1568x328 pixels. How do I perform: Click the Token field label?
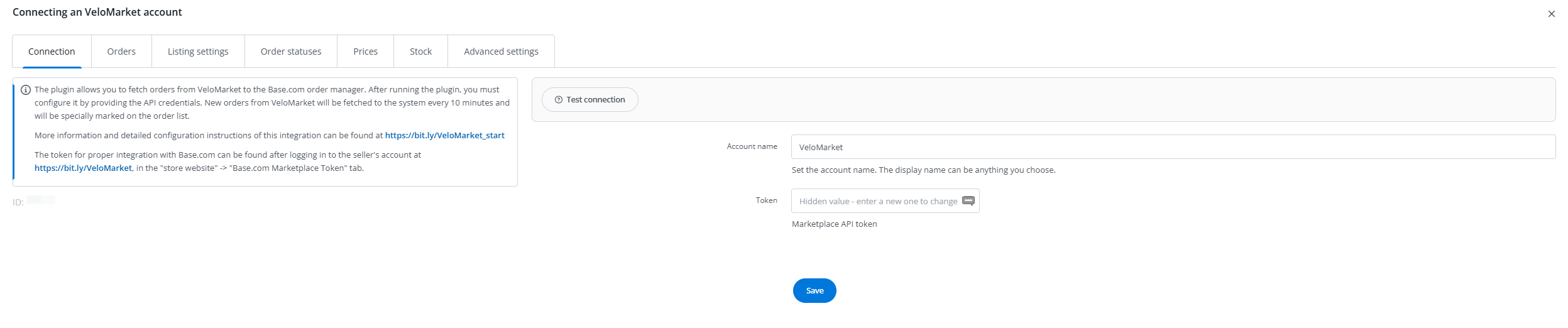(x=766, y=200)
